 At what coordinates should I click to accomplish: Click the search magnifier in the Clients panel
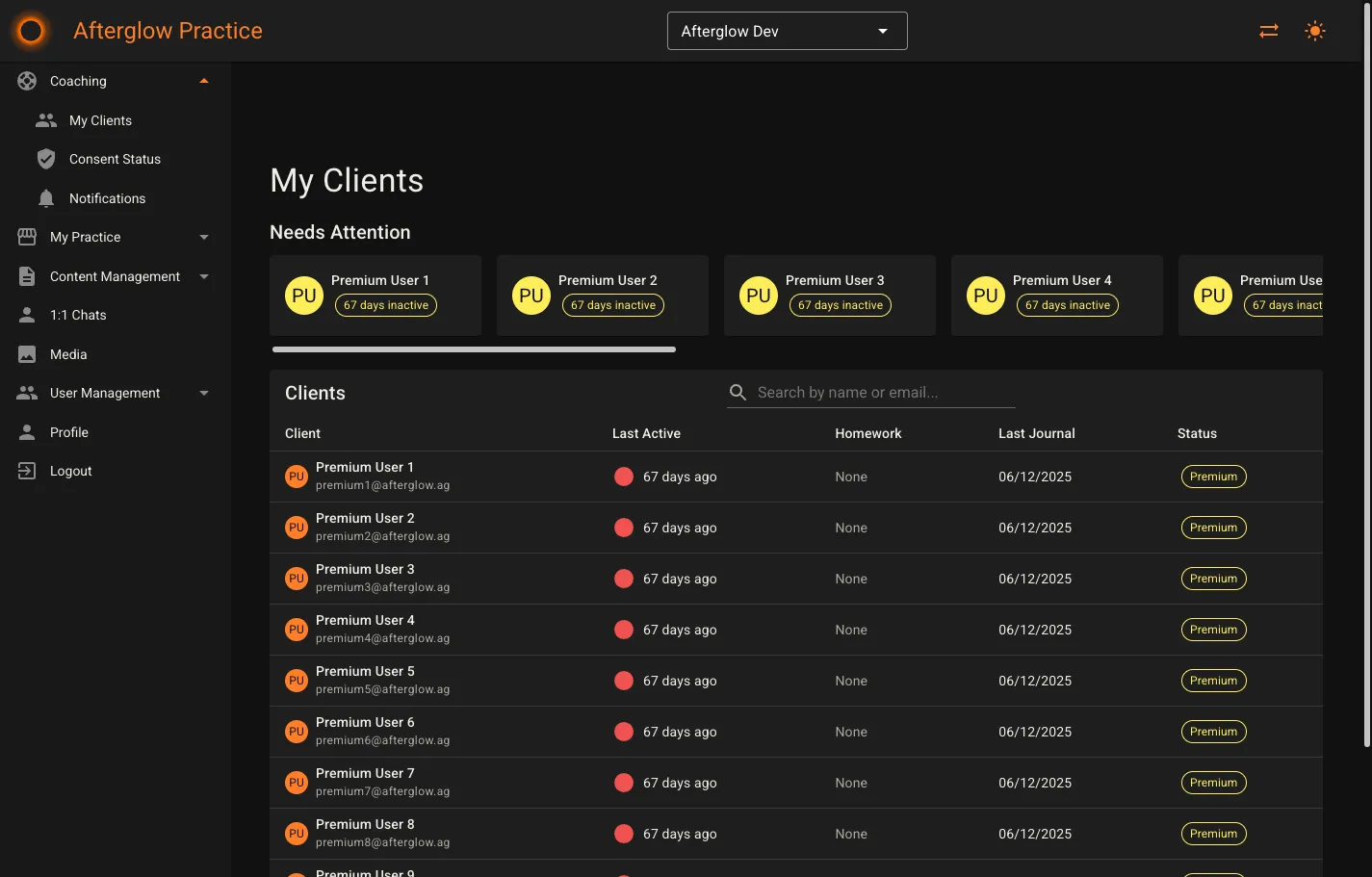point(738,392)
